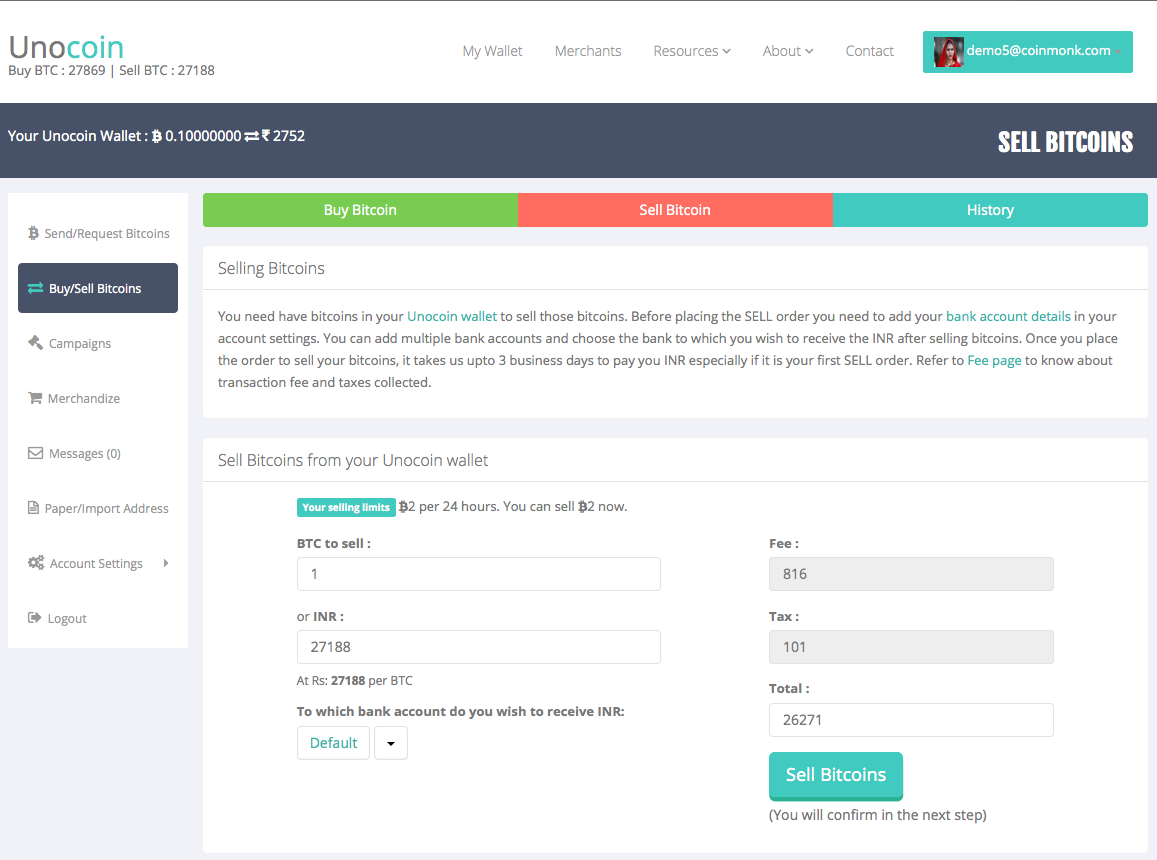
Task: Click the Bitcoin icon beside Send/Request Bitcoins
Action: coord(33,233)
